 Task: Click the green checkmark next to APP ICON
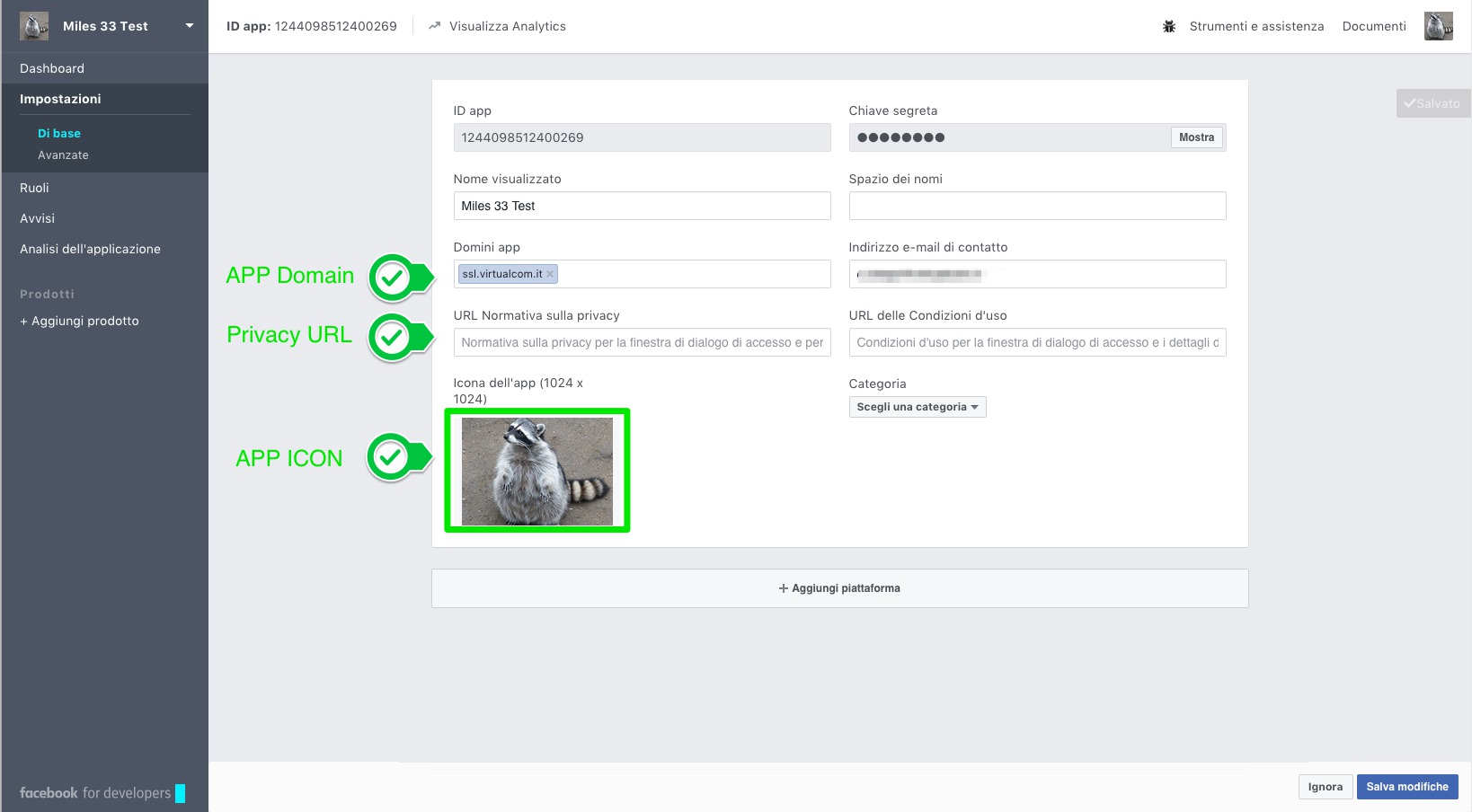pos(391,457)
